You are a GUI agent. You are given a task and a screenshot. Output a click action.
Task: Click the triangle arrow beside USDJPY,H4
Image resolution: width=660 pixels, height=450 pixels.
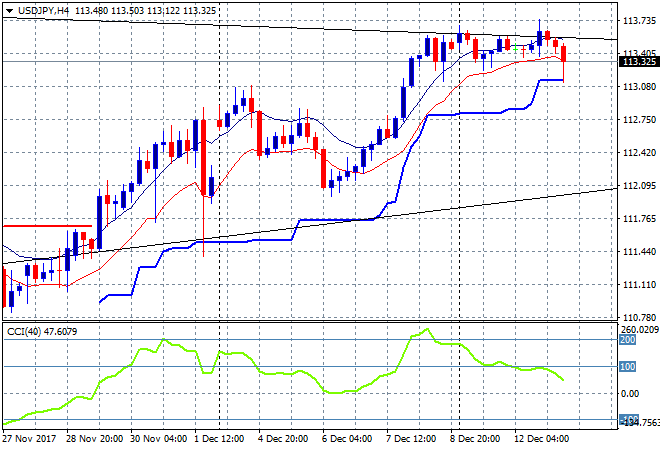tap(10, 11)
